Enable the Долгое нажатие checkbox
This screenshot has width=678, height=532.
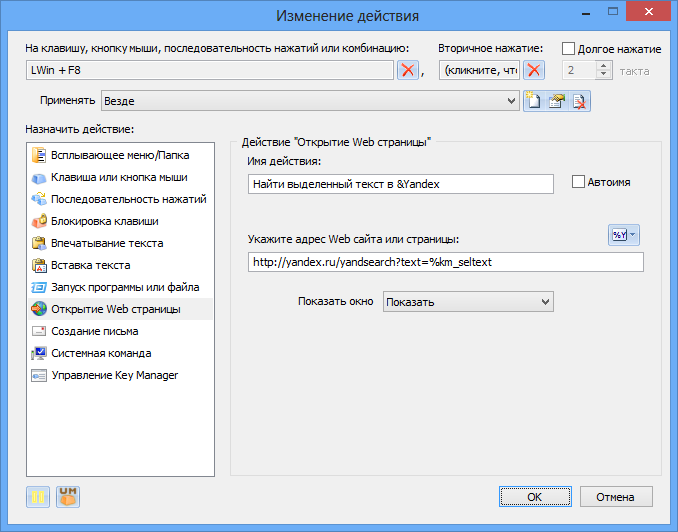click(568, 49)
